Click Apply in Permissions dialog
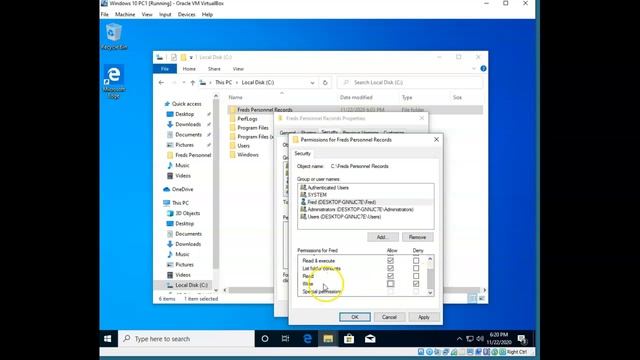The height and width of the screenshot is (360, 640). [x=424, y=317]
